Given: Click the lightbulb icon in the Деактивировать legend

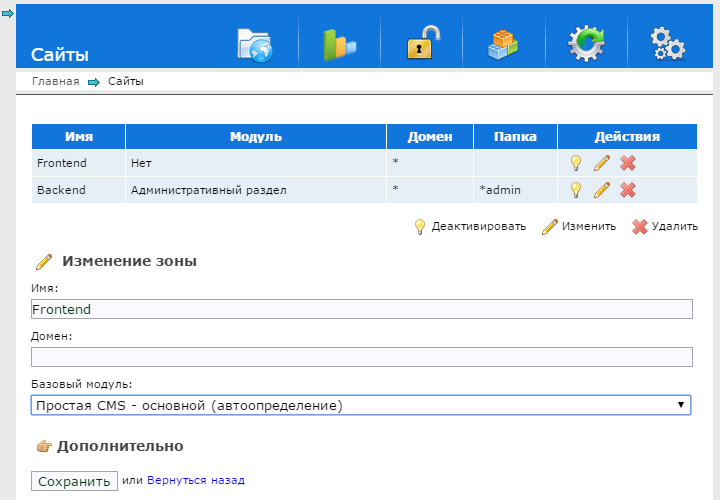Looking at the screenshot, I should 420,227.
